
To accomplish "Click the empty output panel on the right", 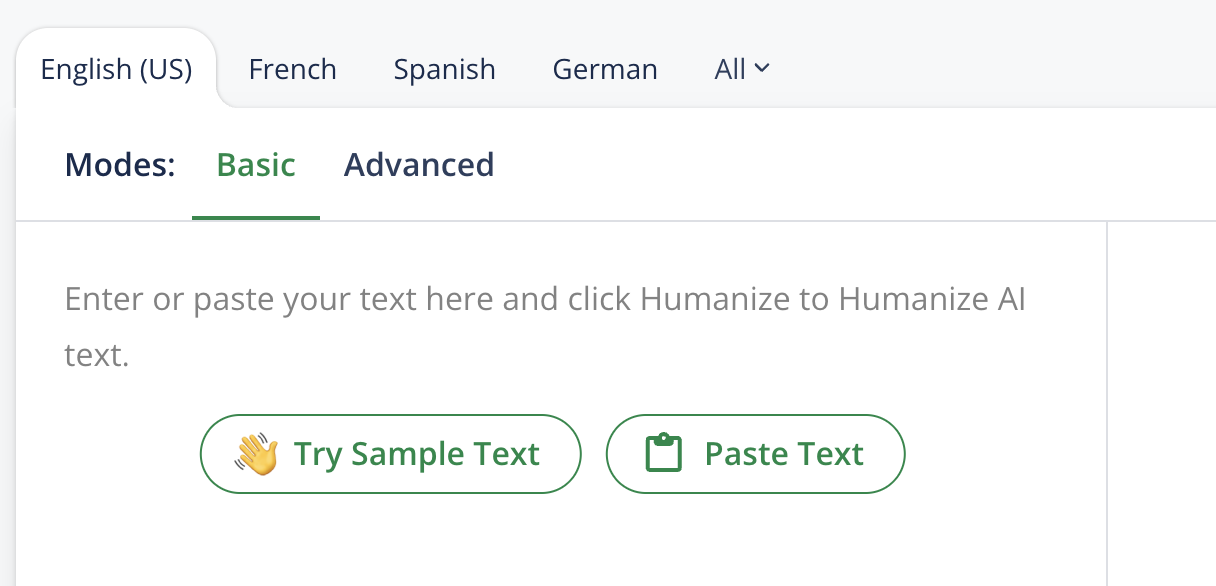I will tap(1162, 400).
